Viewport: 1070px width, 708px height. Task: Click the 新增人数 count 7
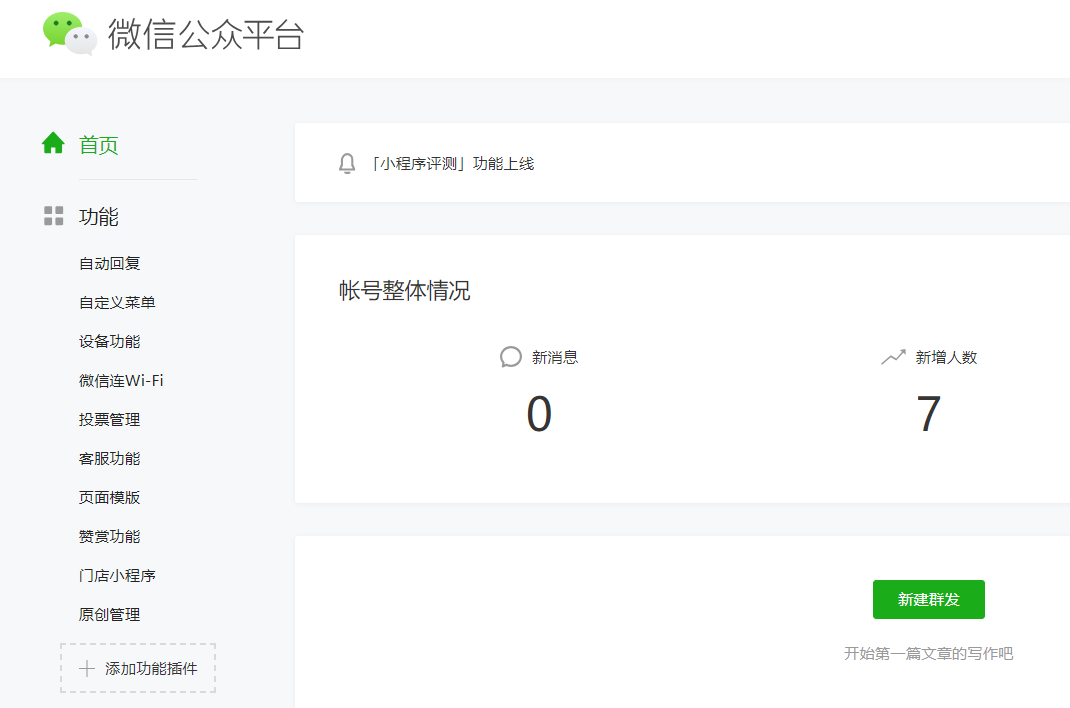coord(929,414)
